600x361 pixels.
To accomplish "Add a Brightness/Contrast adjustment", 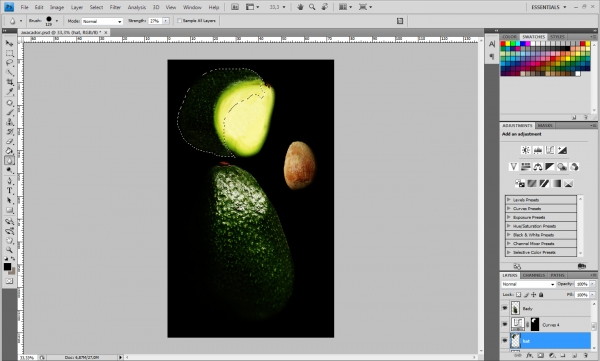I will [x=526, y=150].
